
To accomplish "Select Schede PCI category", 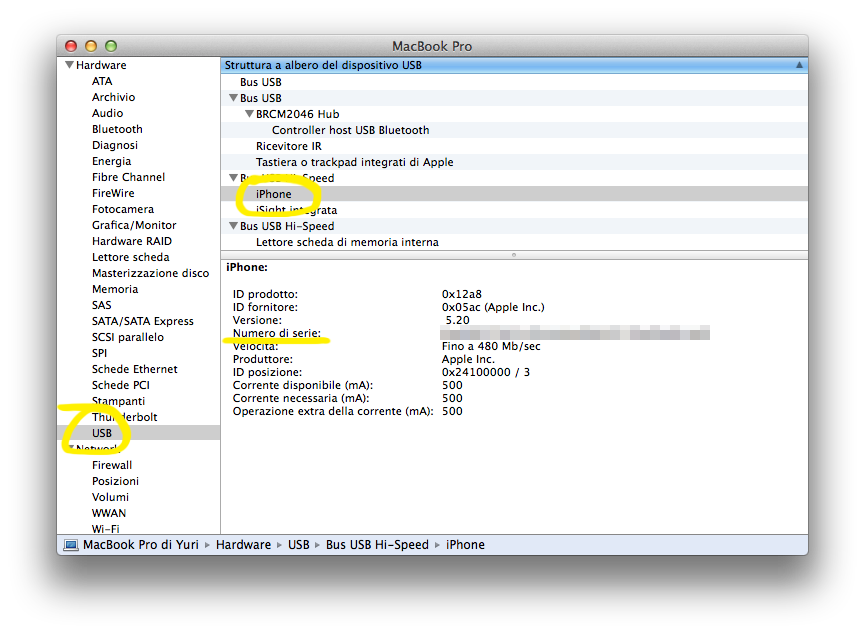I will coord(121,385).
